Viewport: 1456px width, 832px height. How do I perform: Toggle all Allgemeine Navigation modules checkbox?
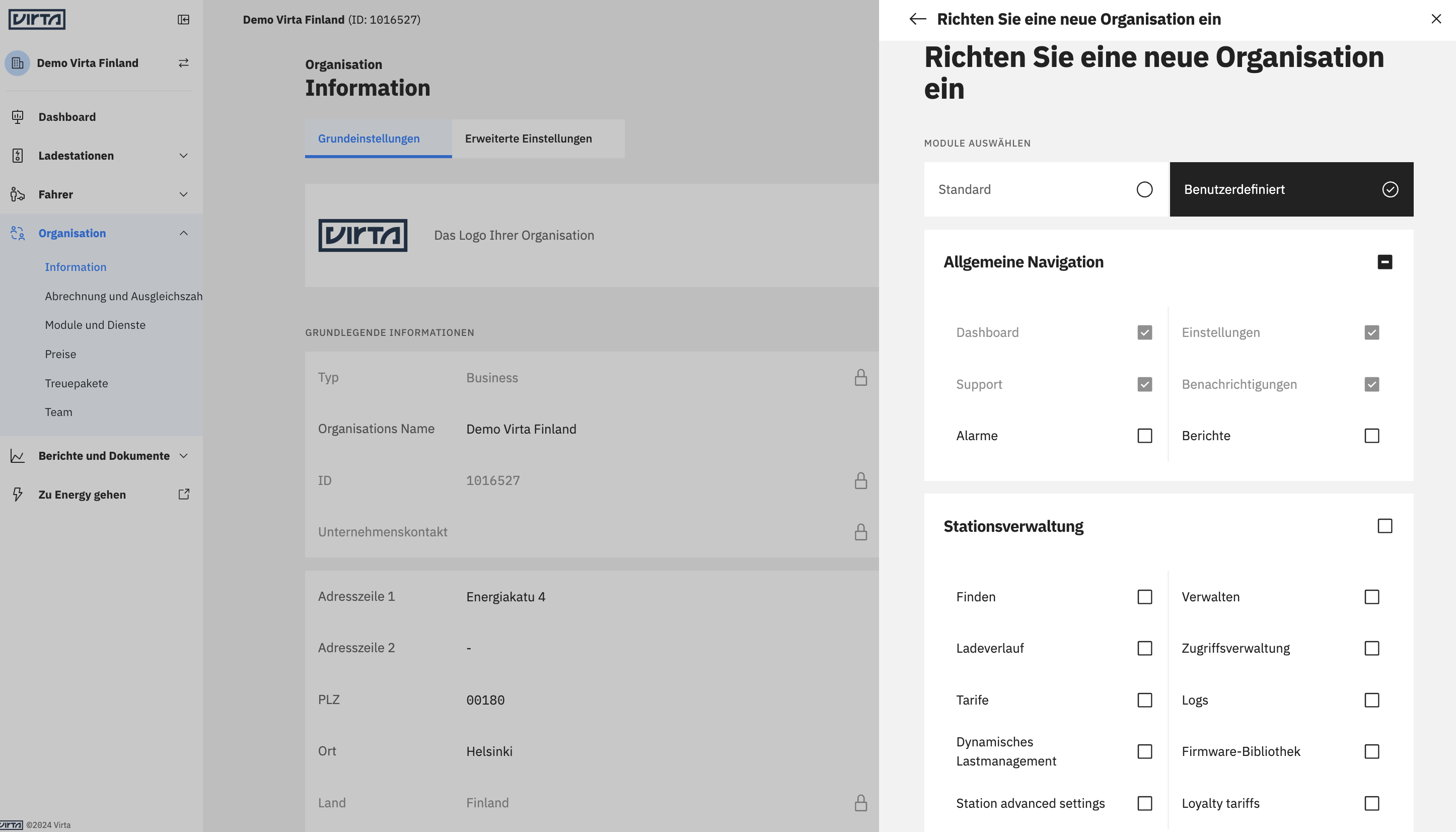pyautogui.click(x=1385, y=262)
